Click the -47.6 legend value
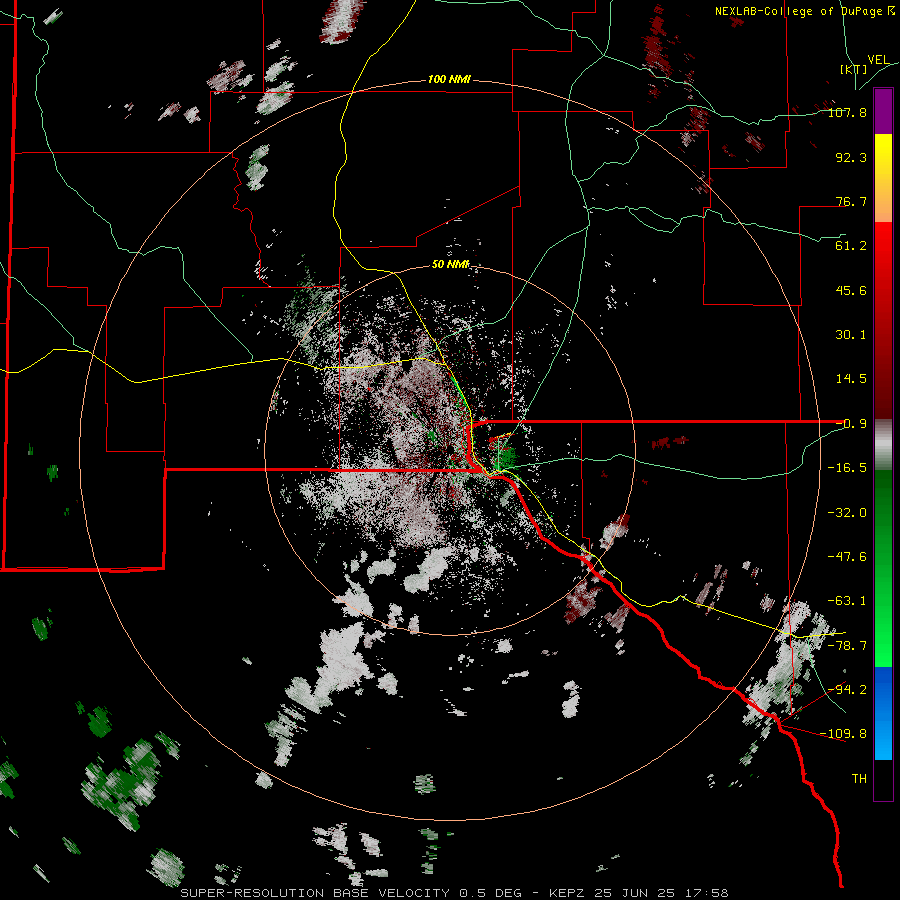 [x=847, y=557]
